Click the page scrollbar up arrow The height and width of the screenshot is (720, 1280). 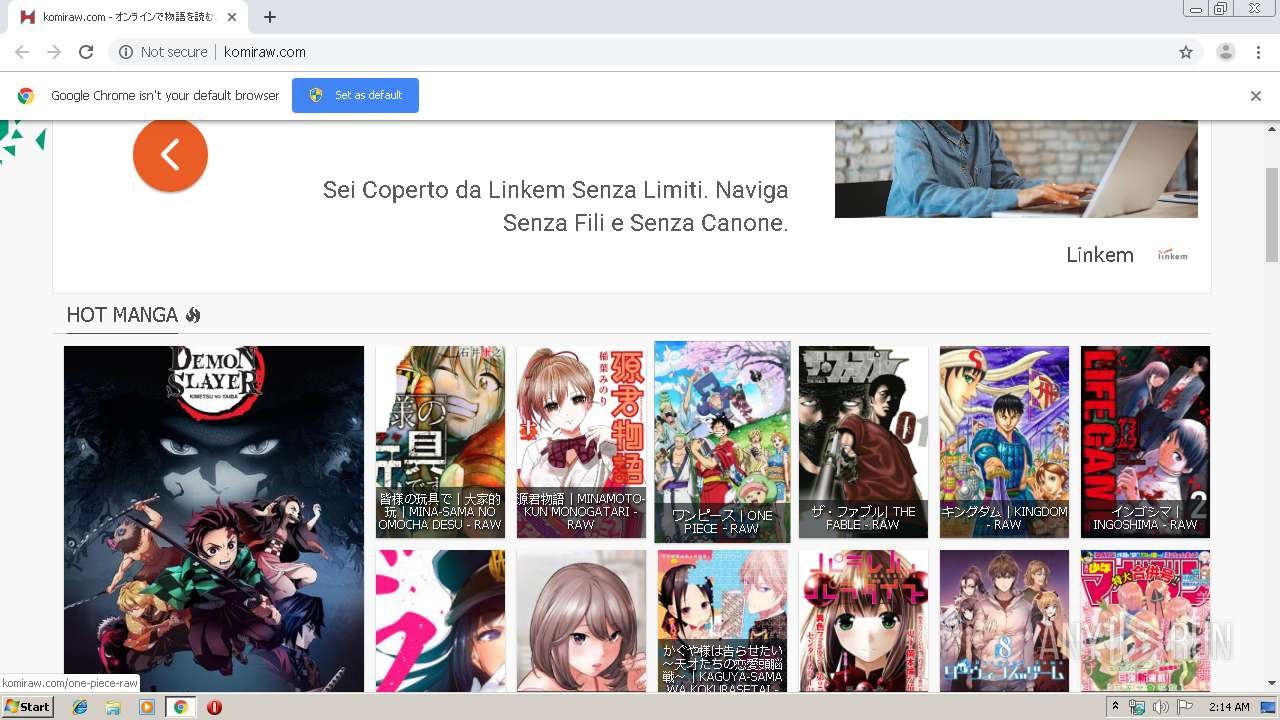click(1272, 129)
